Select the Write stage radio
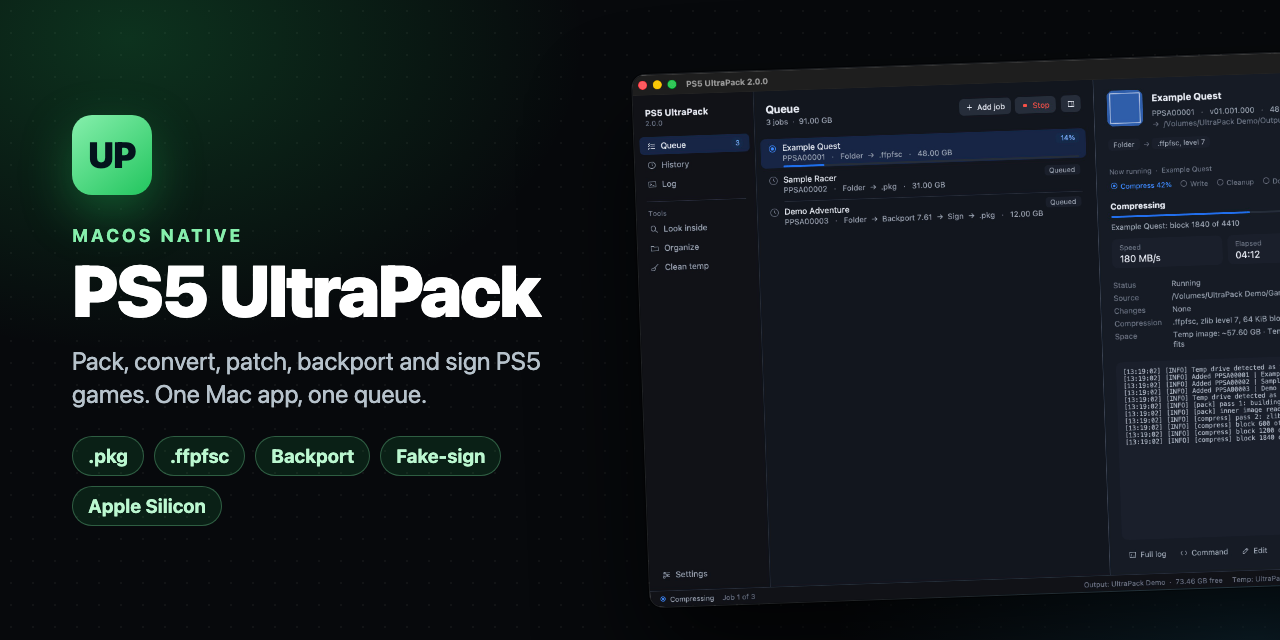This screenshot has width=1280, height=640. 1194,183
